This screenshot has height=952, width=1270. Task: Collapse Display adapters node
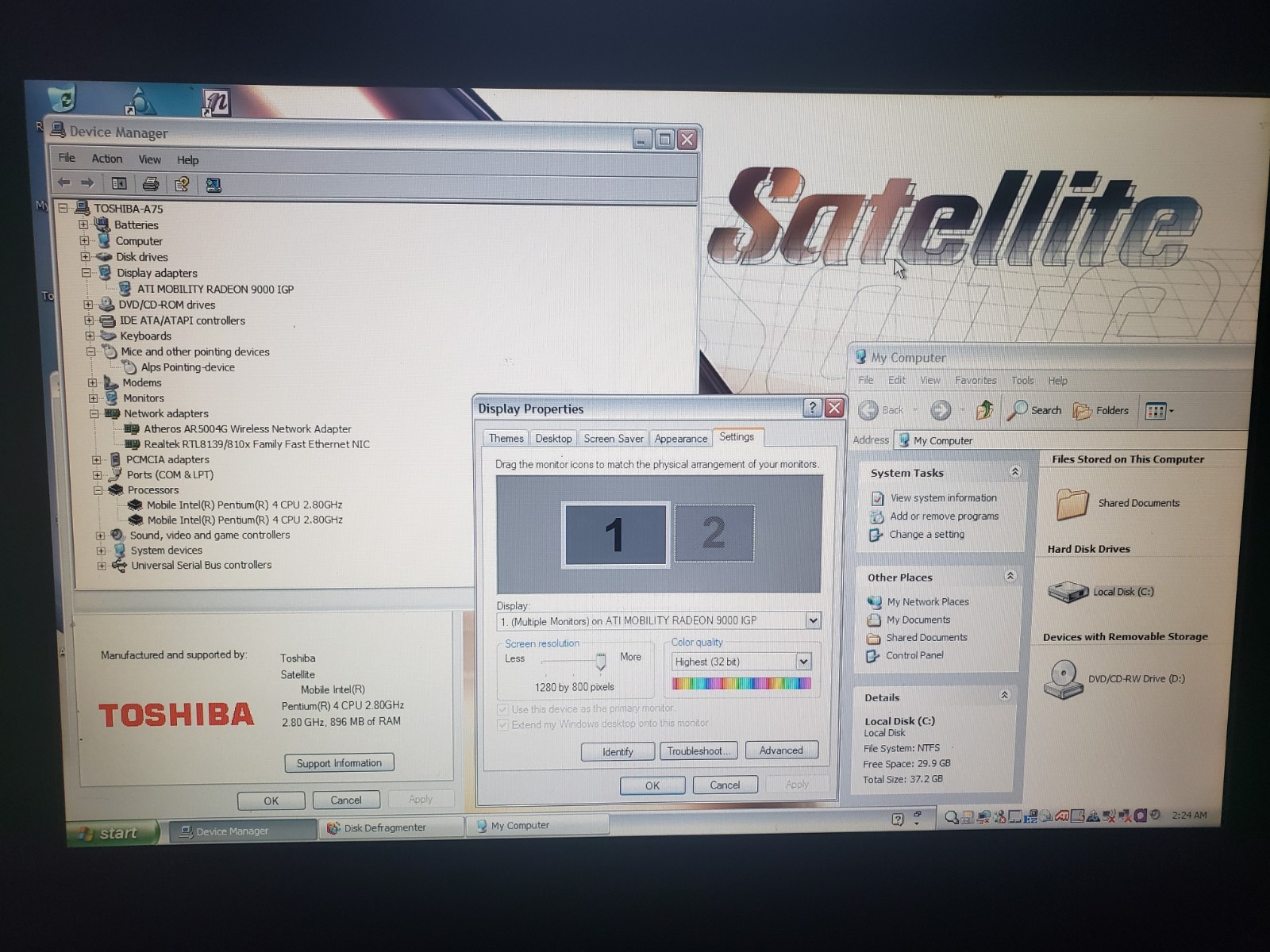coord(86,273)
